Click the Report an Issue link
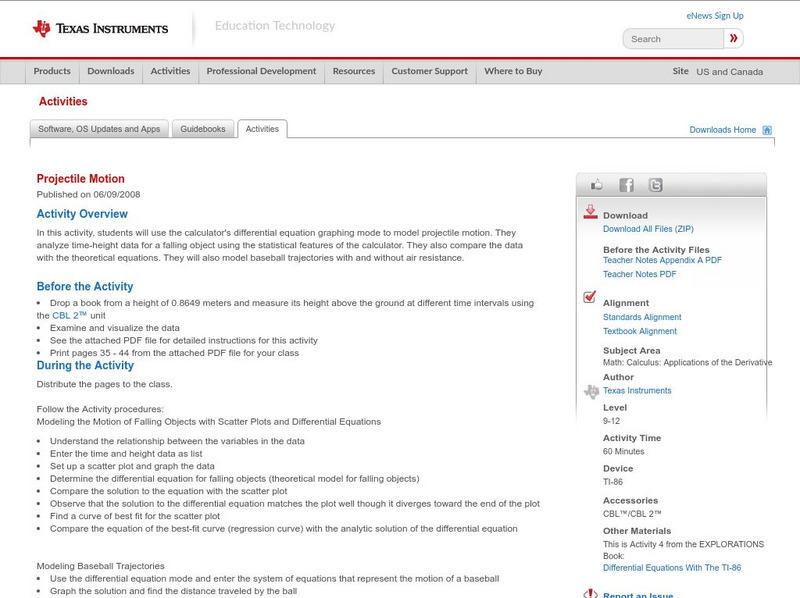 tap(638, 594)
